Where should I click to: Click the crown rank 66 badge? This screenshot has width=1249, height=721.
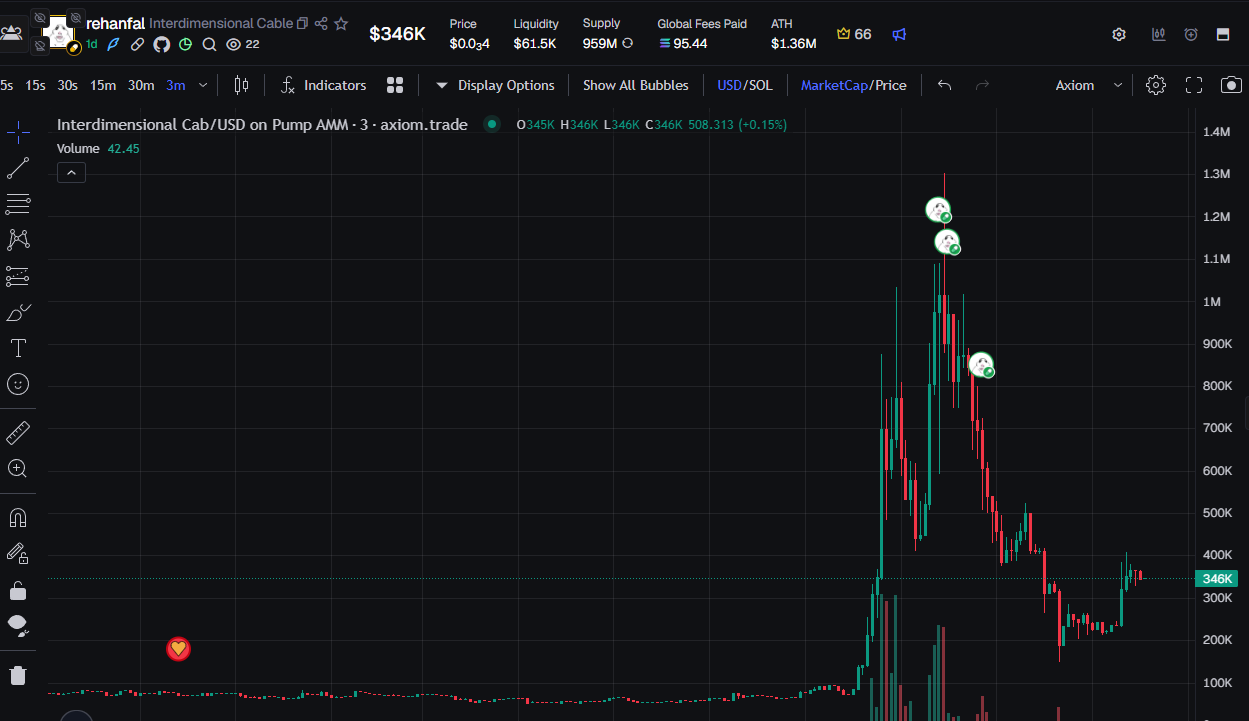[x=854, y=34]
